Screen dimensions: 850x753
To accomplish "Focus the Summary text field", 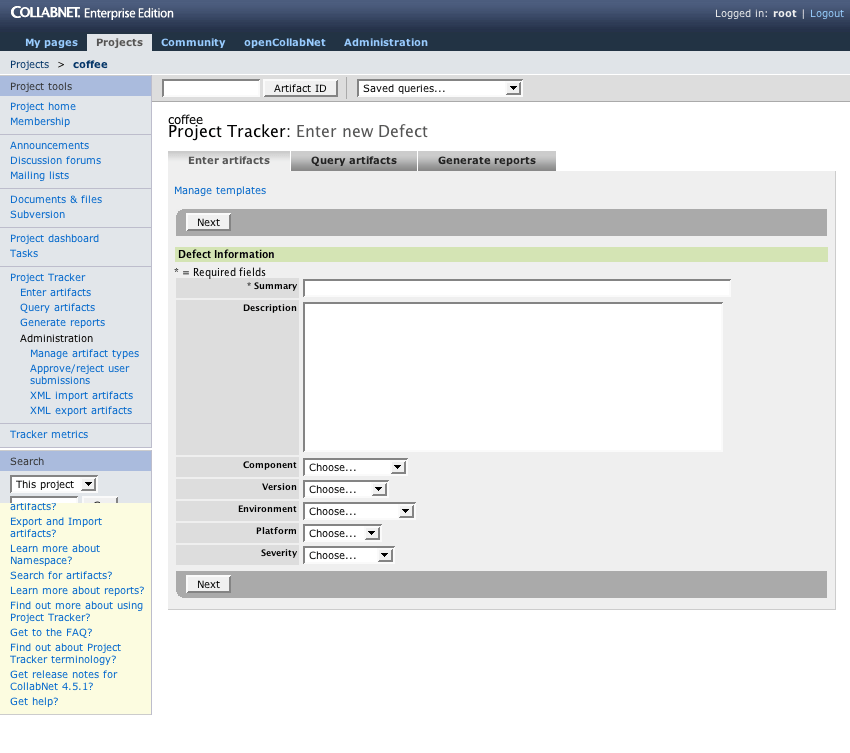I will coord(516,288).
